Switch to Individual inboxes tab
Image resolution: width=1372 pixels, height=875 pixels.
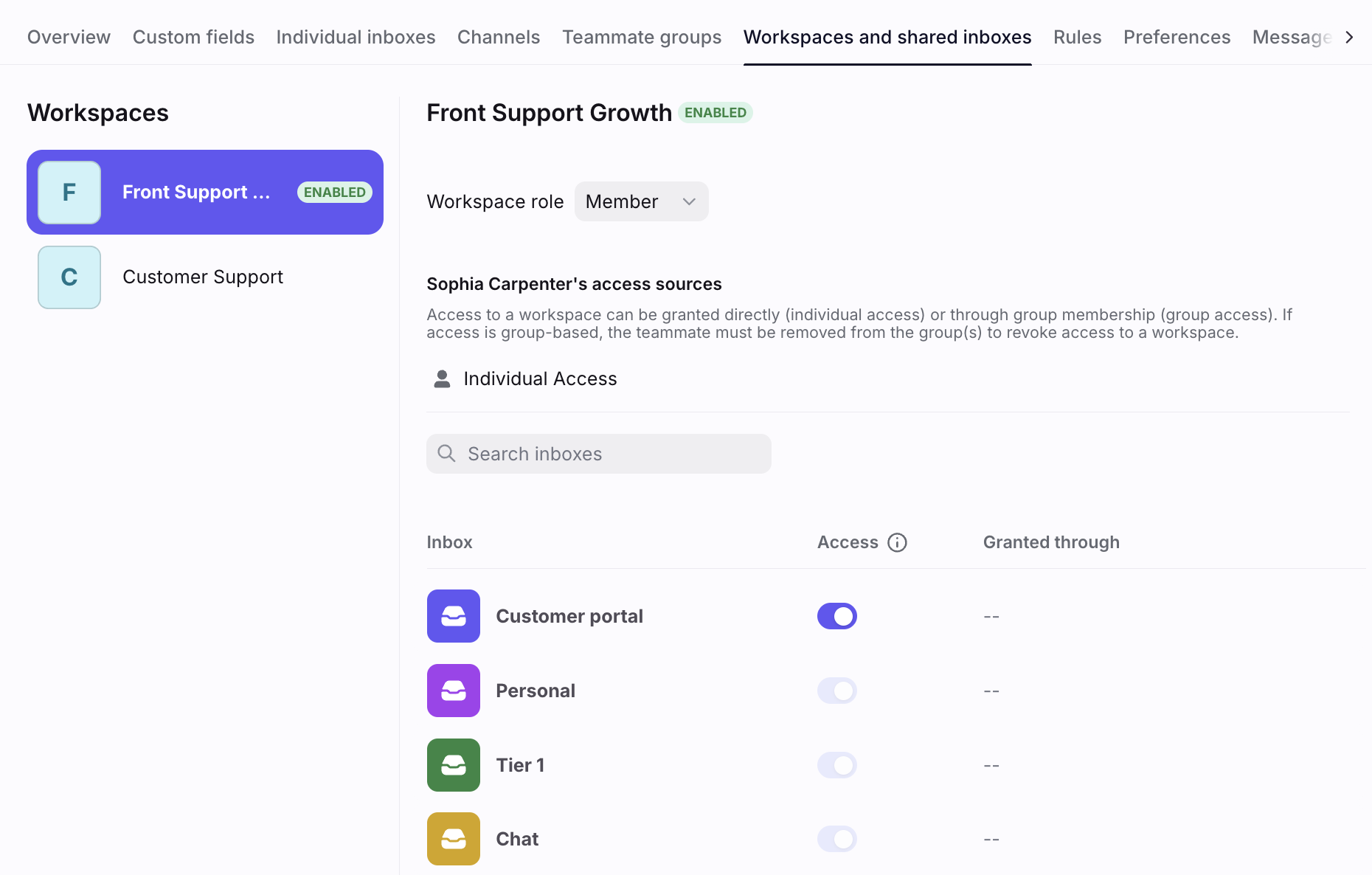click(x=356, y=37)
